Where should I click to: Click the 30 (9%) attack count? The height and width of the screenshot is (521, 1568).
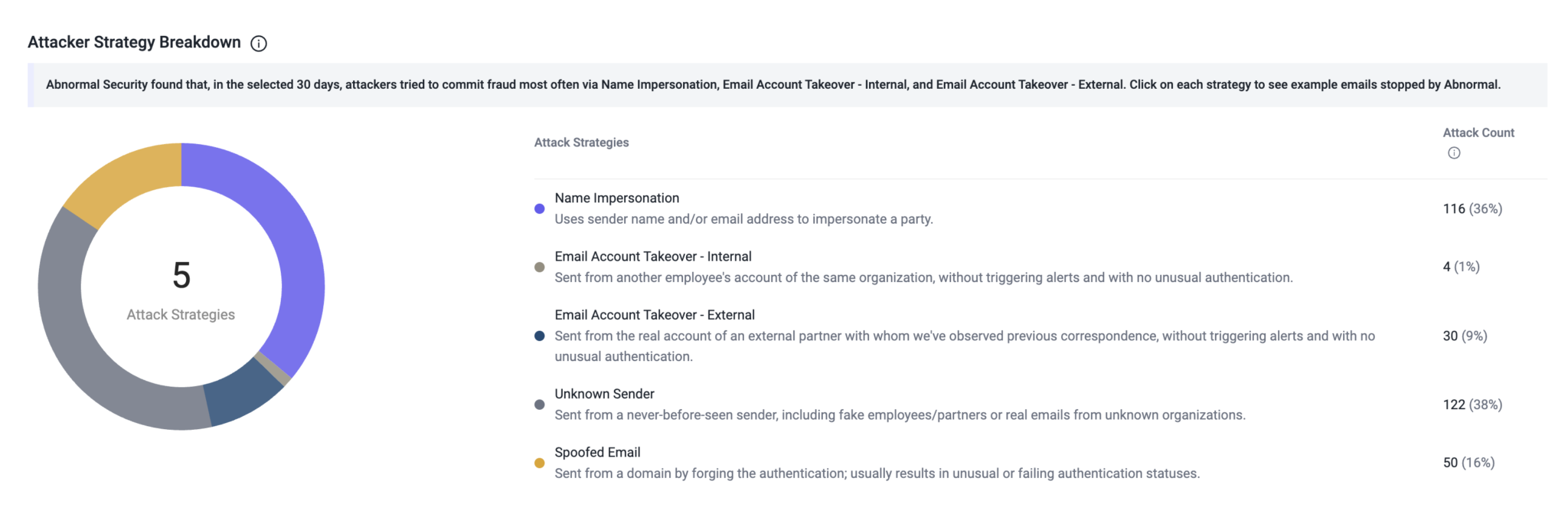(1465, 336)
